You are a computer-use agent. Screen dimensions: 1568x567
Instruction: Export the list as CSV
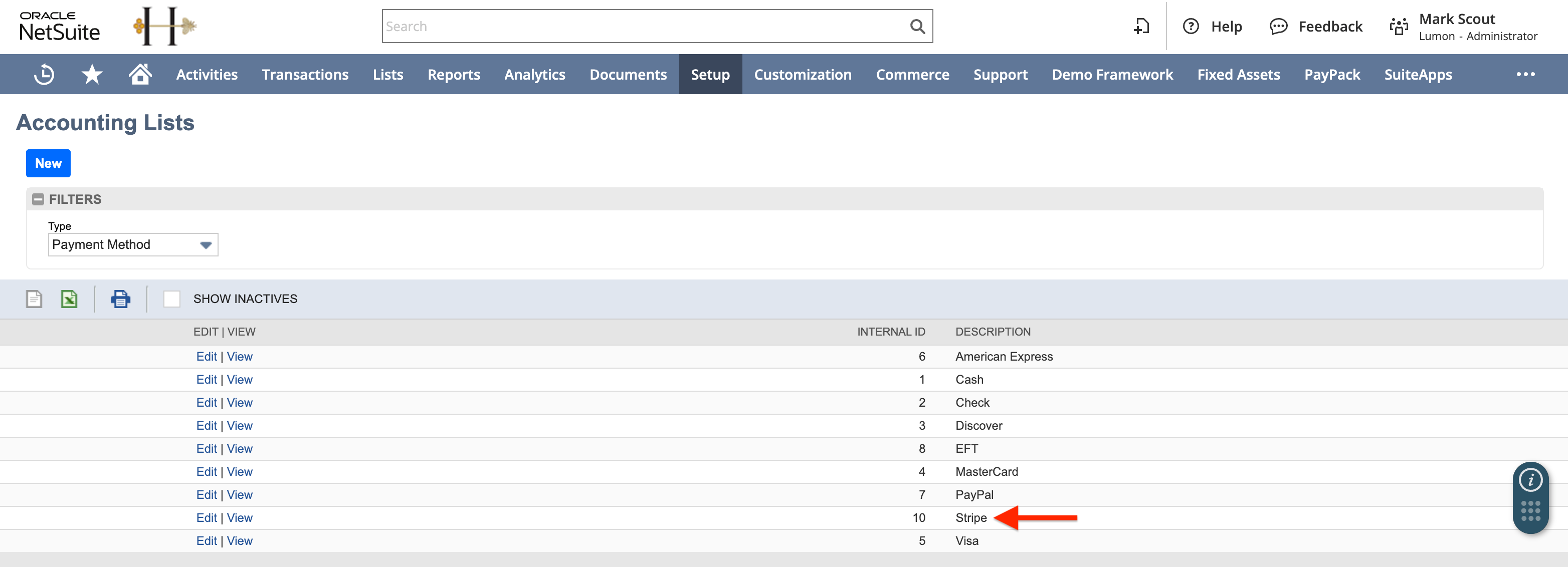tap(34, 299)
